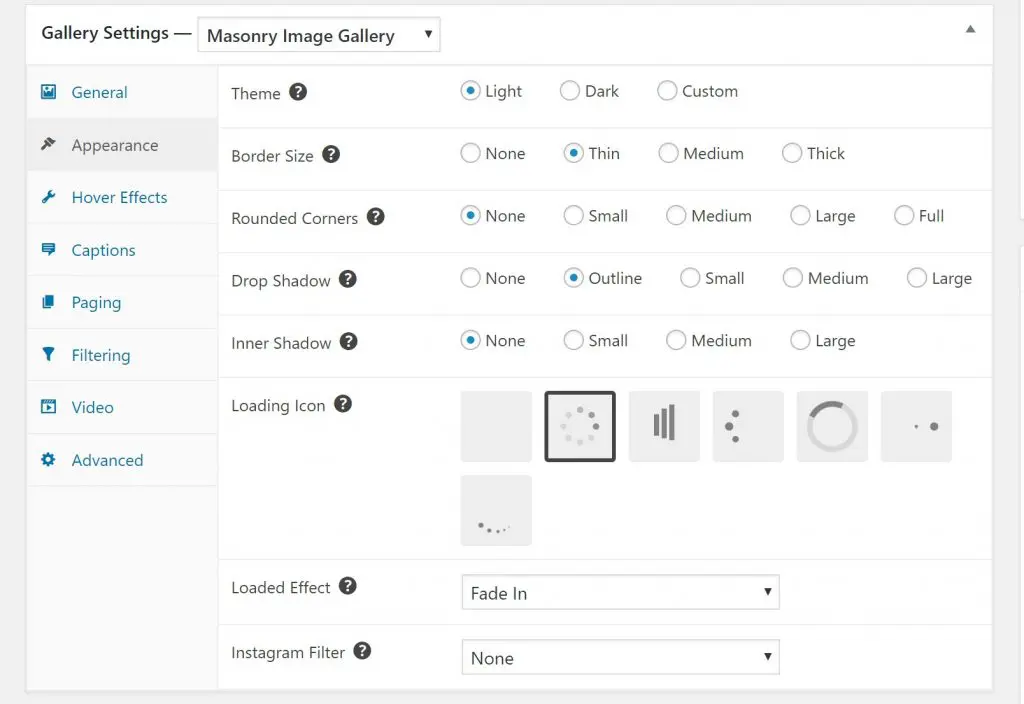Open the Masonry Image Gallery template dropdown

tap(319, 35)
